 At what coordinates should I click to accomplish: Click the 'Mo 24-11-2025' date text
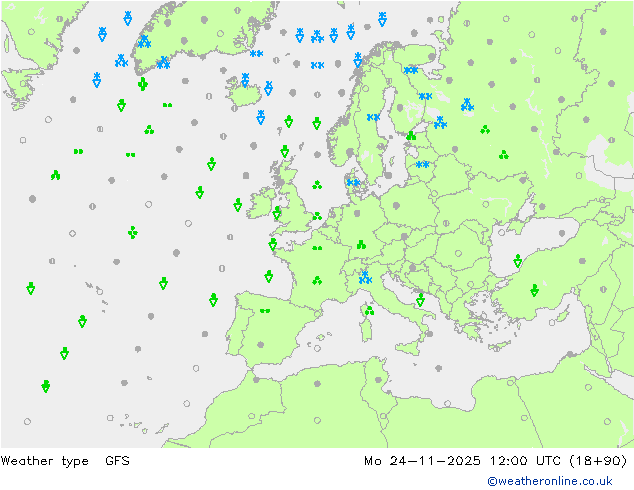422,460
